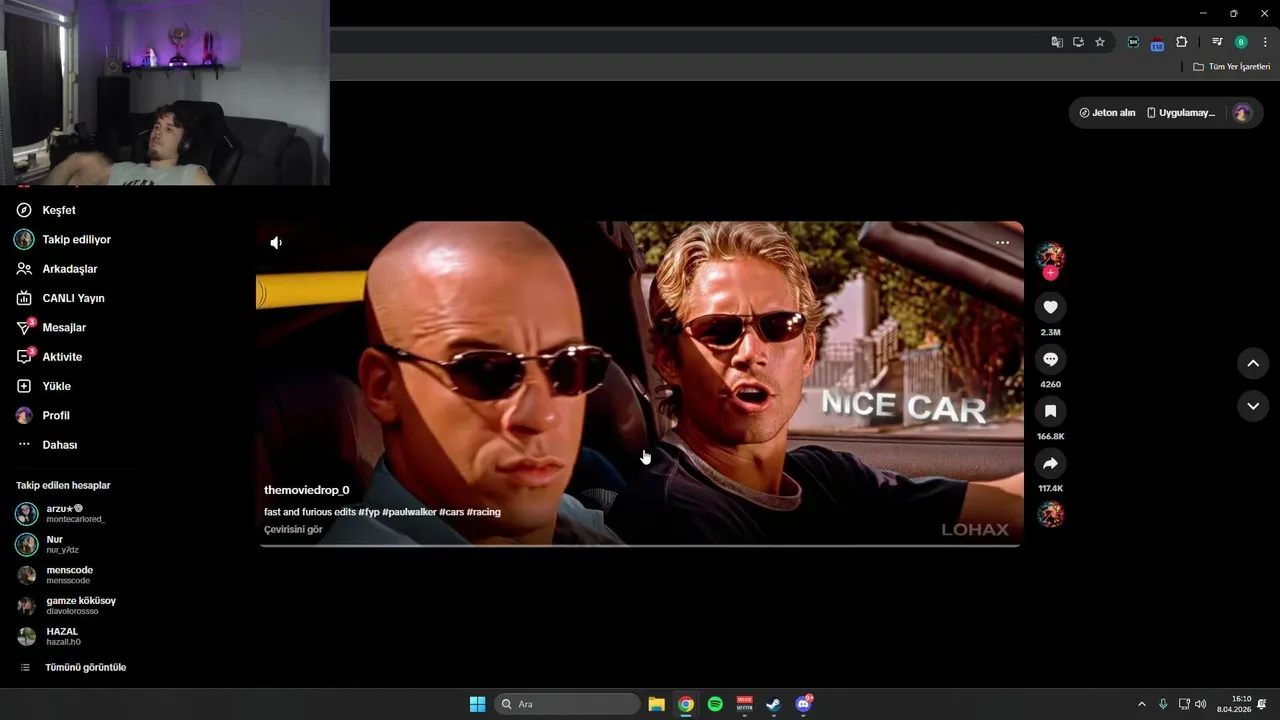
Task: Click the install app icon in address bar
Action: click(x=1078, y=42)
